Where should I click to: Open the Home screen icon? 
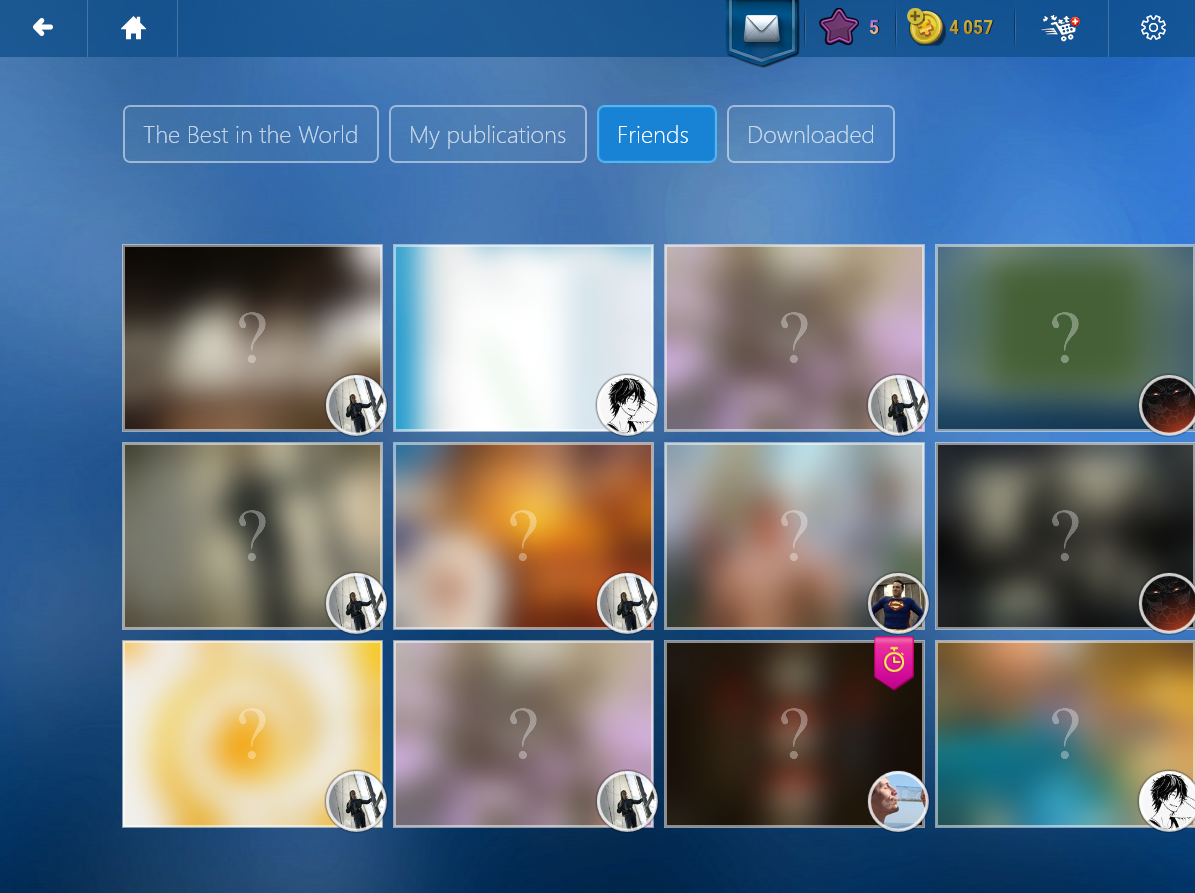coord(133,28)
